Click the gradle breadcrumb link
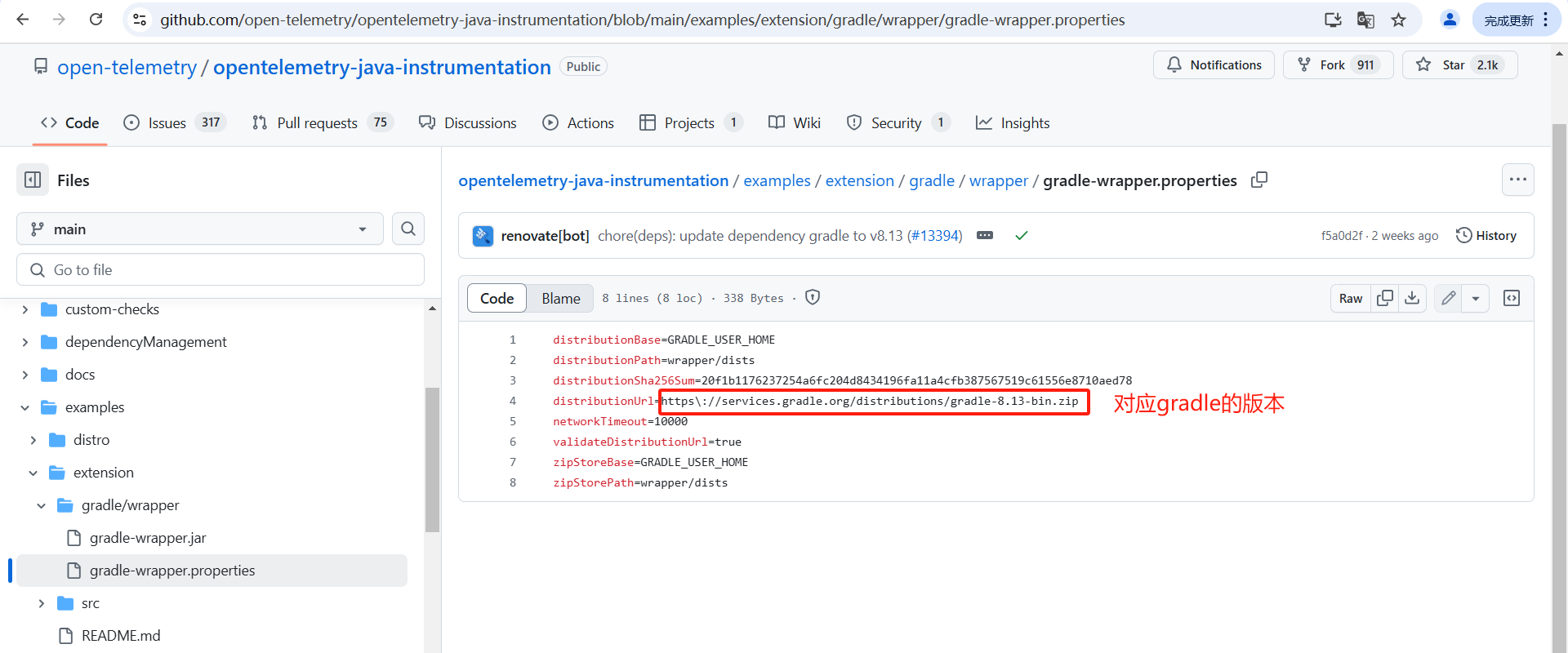This screenshot has width=1568, height=653. pyautogui.click(x=932, y=180)
